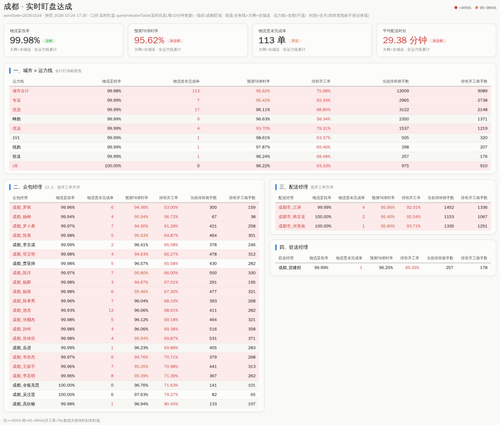Click the value 141 in the 众包经理 table

point(213,385)
